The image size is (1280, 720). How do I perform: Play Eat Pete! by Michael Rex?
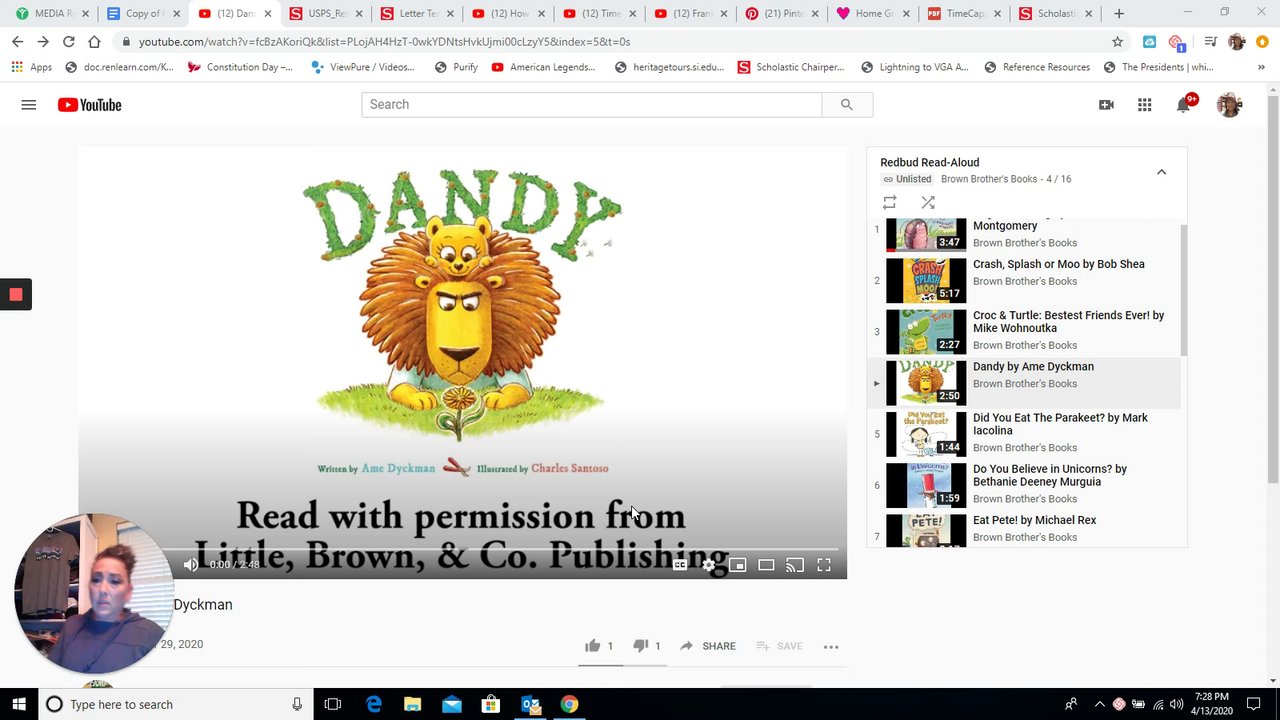click(1024, 530)
